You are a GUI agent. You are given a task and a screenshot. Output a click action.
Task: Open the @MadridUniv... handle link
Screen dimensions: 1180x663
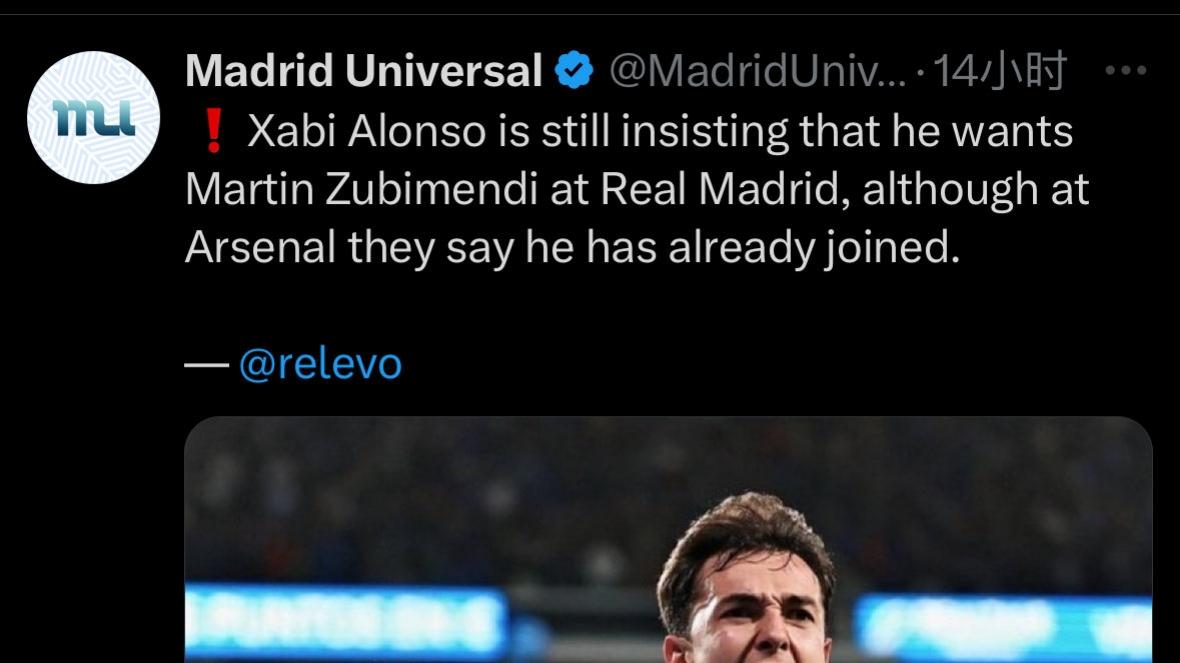click(757, 71)
